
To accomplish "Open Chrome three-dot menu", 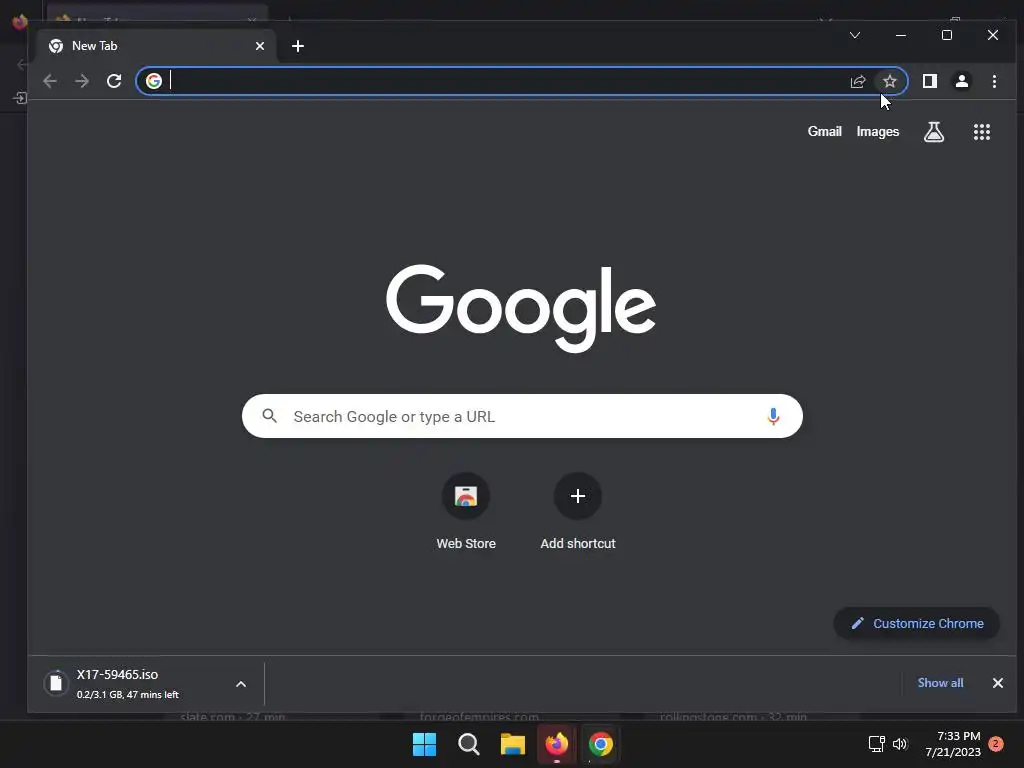I will pyautogui.click(x=994, y=81).
